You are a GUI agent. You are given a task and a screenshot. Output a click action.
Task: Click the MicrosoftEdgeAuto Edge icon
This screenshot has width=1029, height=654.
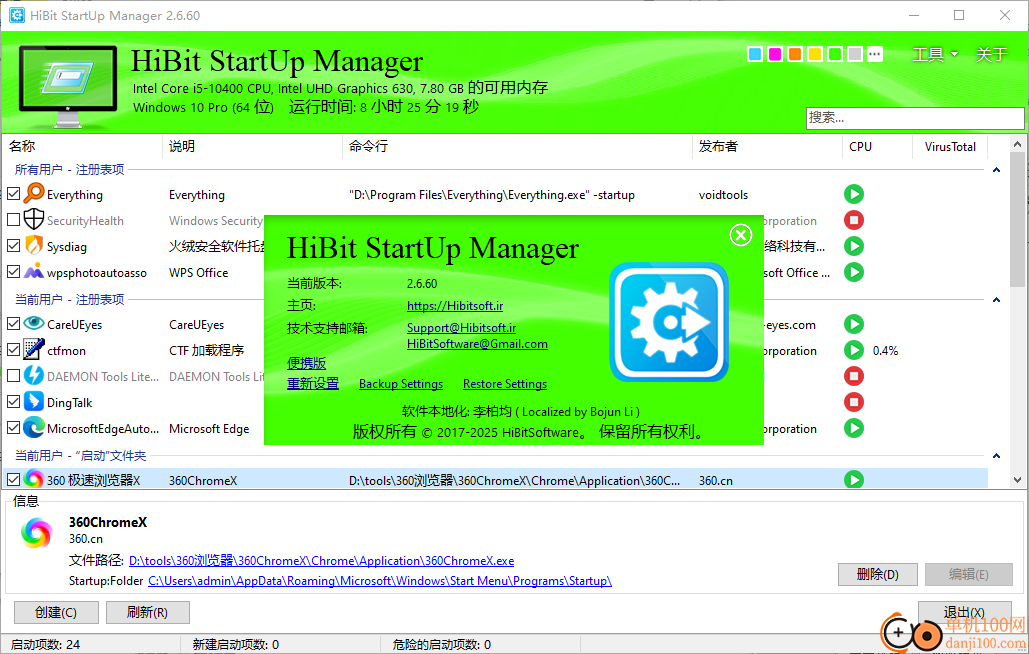coord(34,428)
